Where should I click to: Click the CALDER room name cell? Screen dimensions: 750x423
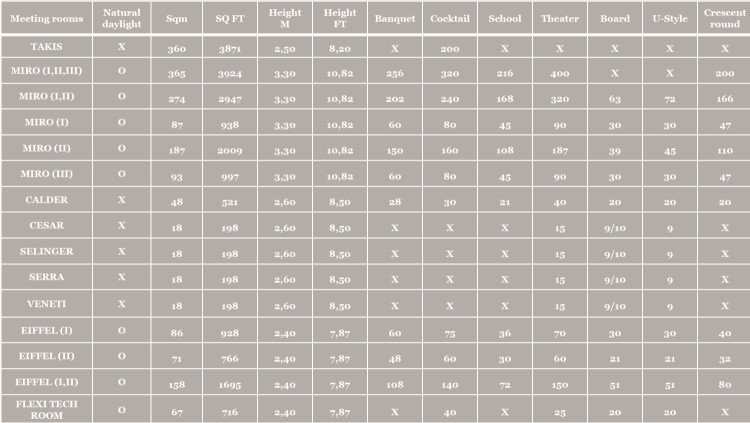click(x=46, y=200)
